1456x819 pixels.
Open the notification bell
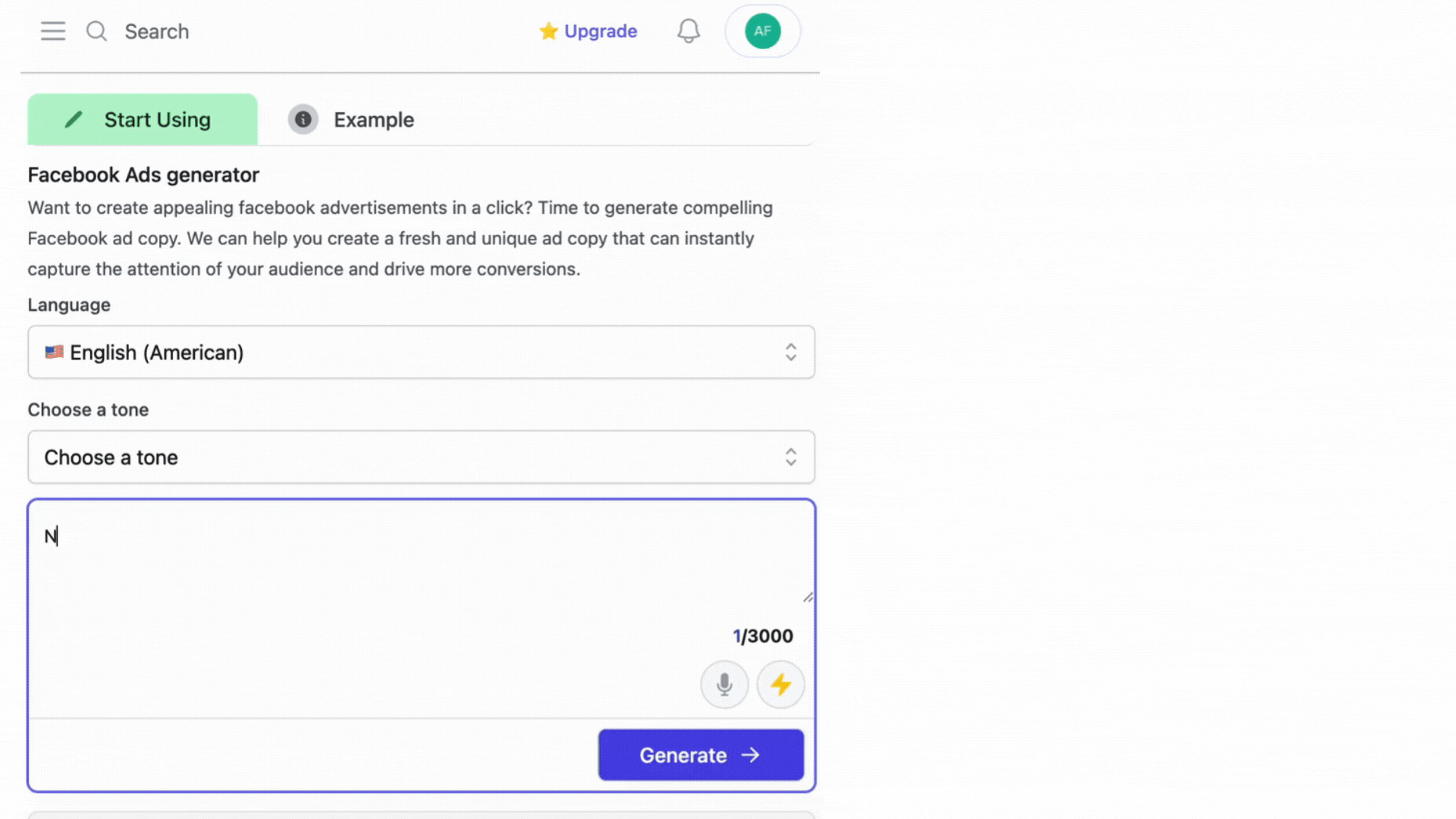click(x=688, y=31)
